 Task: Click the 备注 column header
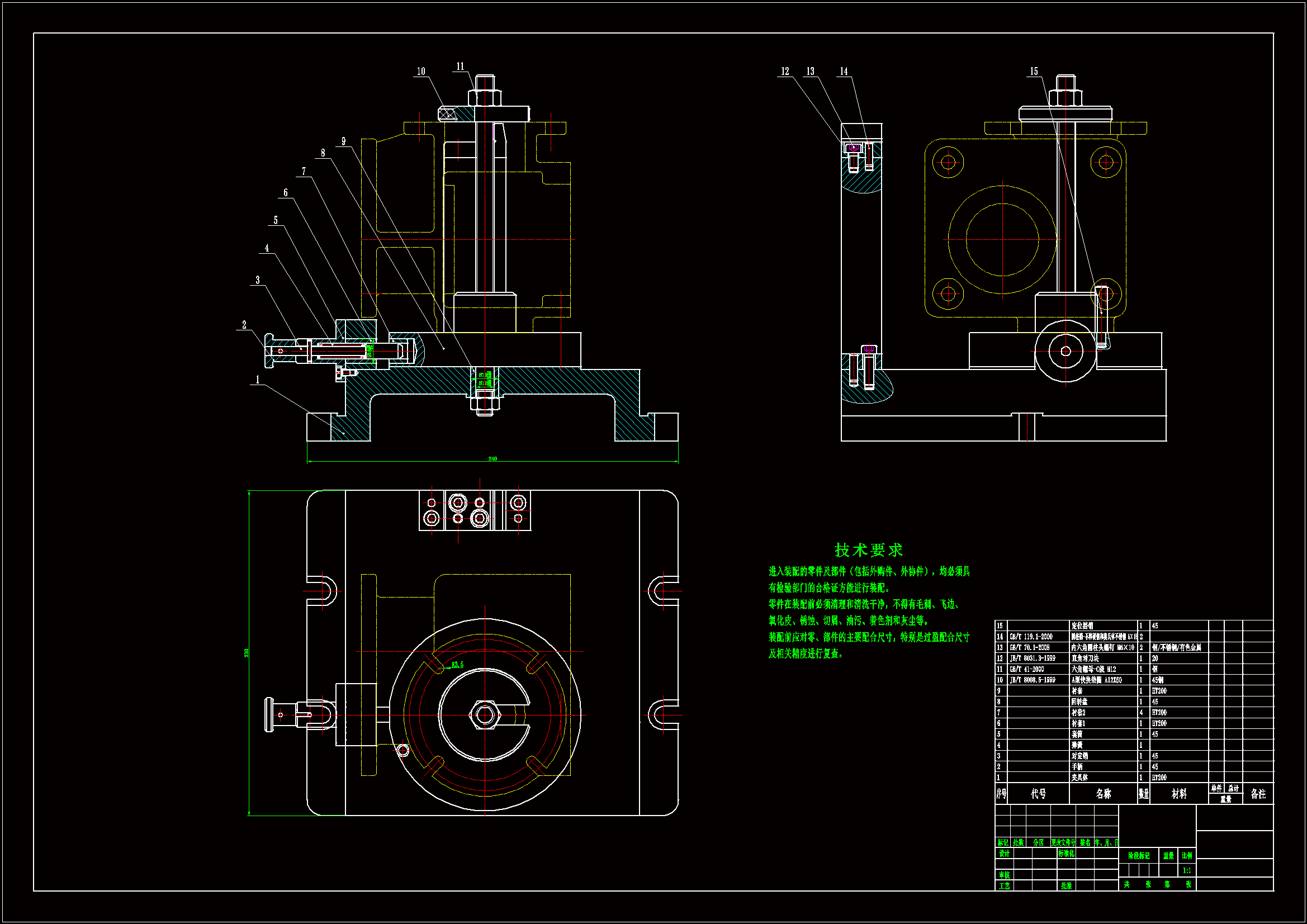click(1258, 794)
